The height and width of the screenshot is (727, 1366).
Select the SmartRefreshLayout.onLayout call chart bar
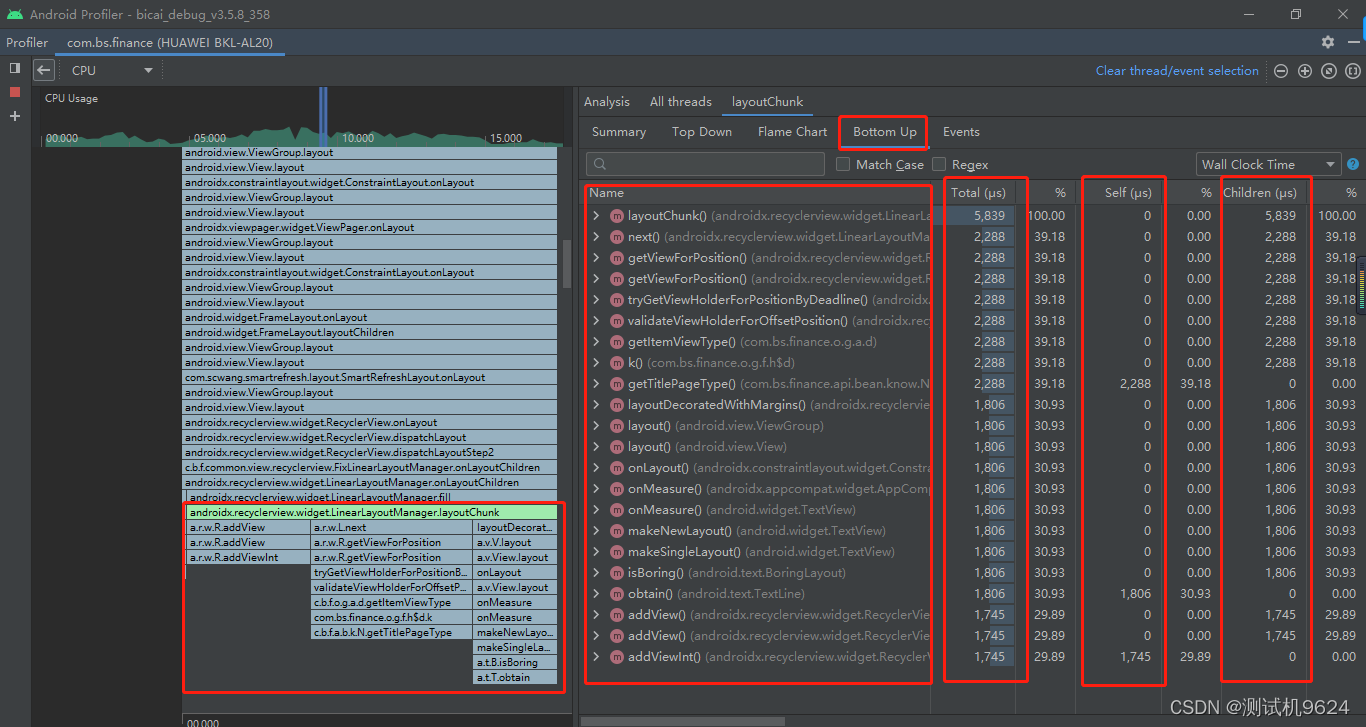(370, 377)
